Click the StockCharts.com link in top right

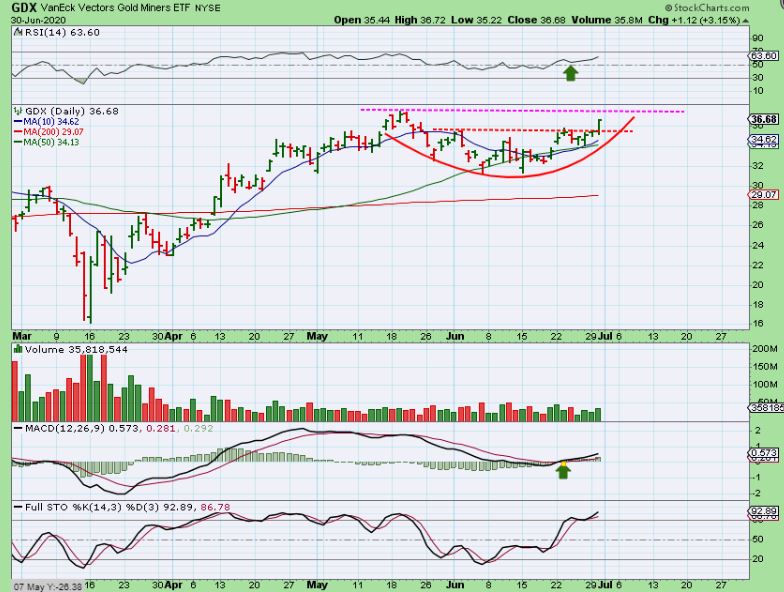click(707, 8)
